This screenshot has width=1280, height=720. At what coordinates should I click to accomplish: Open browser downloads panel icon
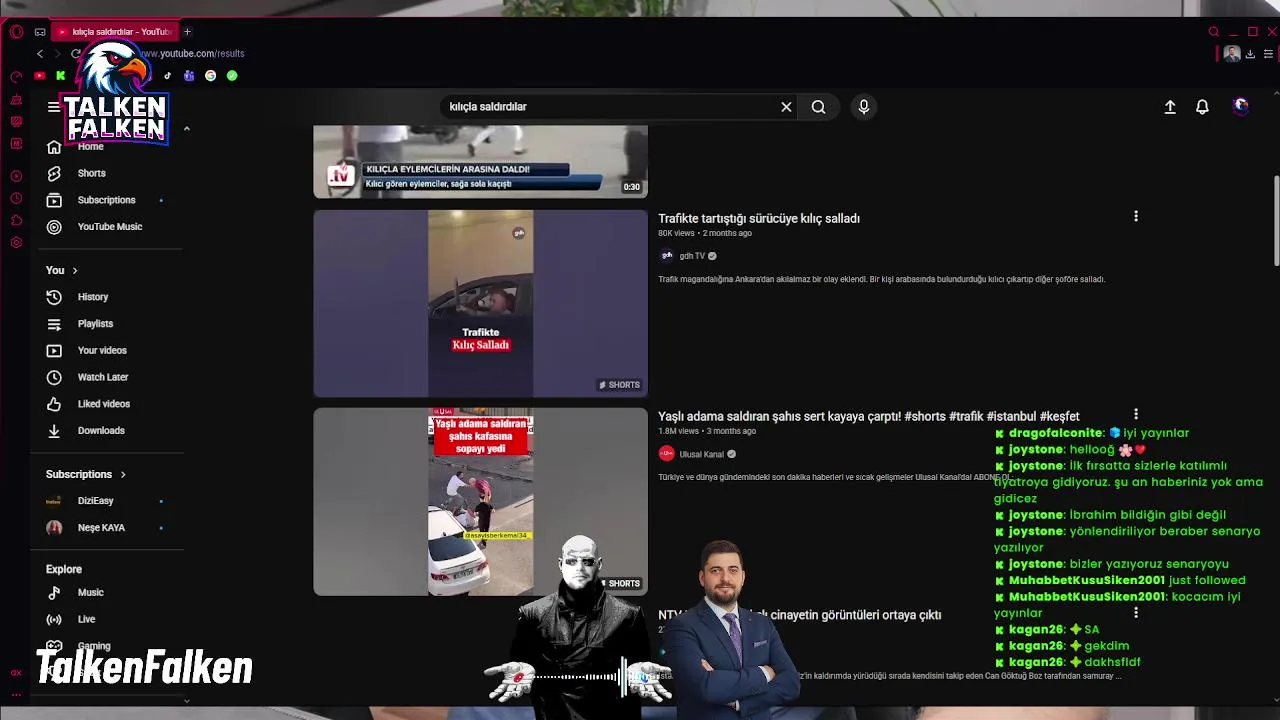coord(1250,54)
